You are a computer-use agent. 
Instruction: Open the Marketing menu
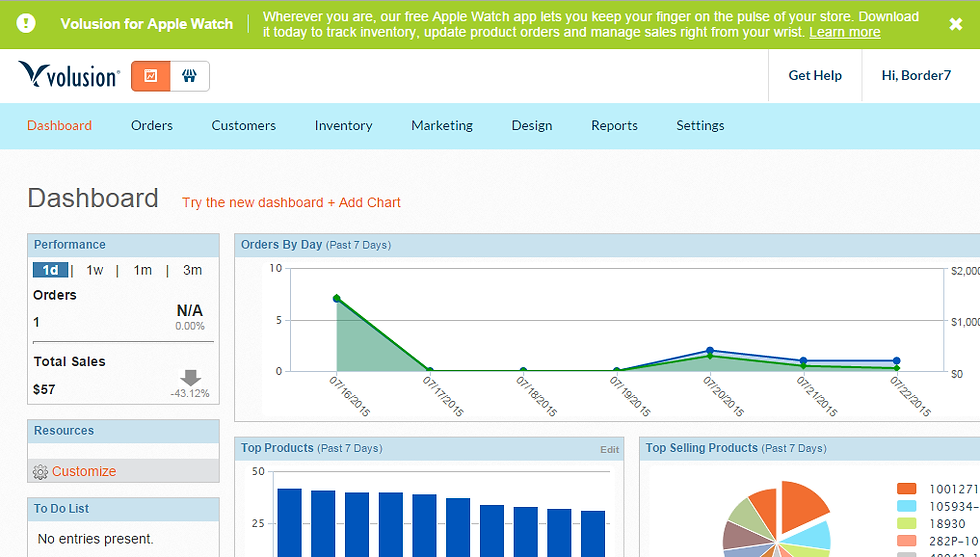pos(442,126)
